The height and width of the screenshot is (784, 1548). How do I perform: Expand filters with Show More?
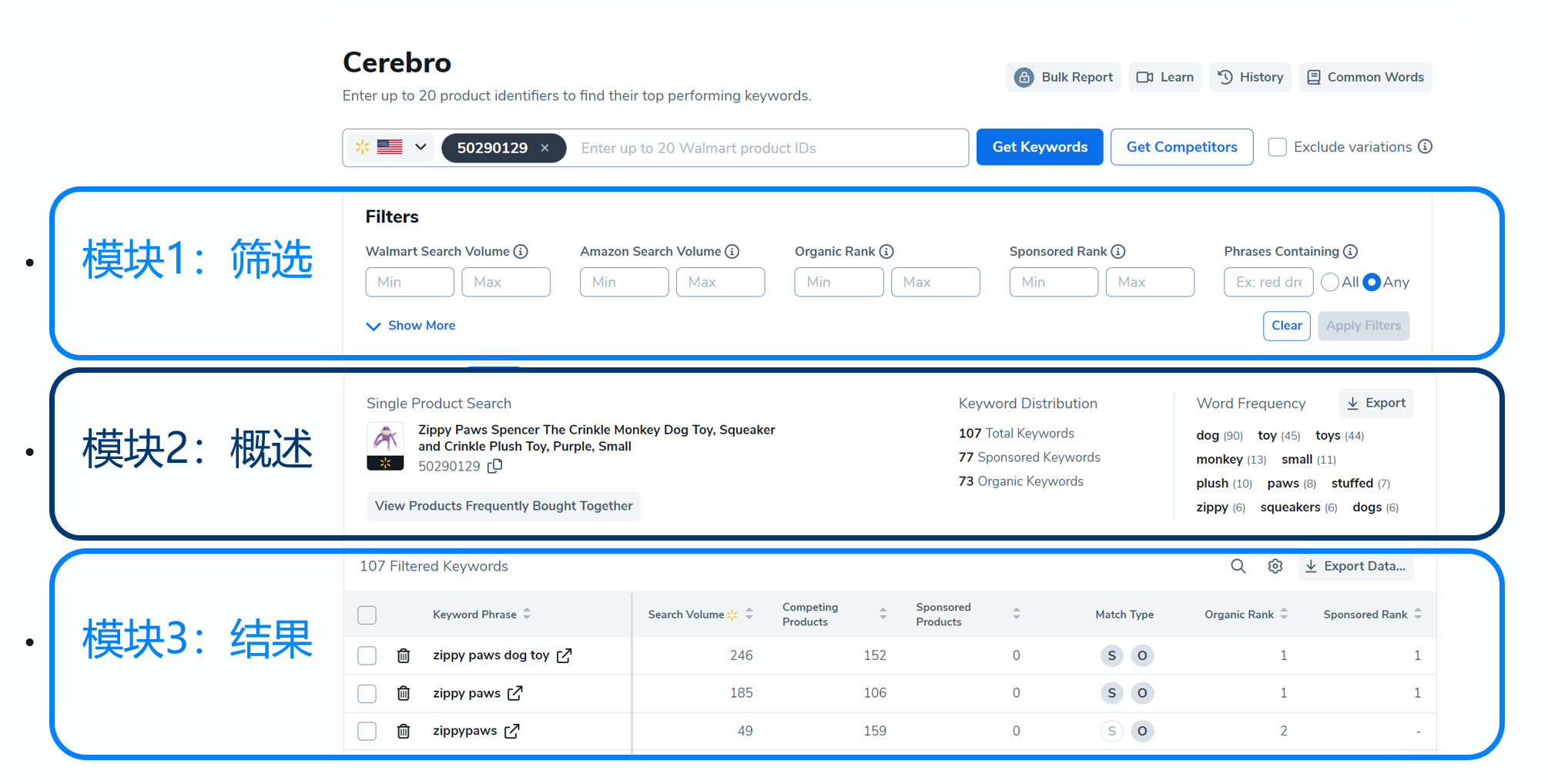[411, 326]
